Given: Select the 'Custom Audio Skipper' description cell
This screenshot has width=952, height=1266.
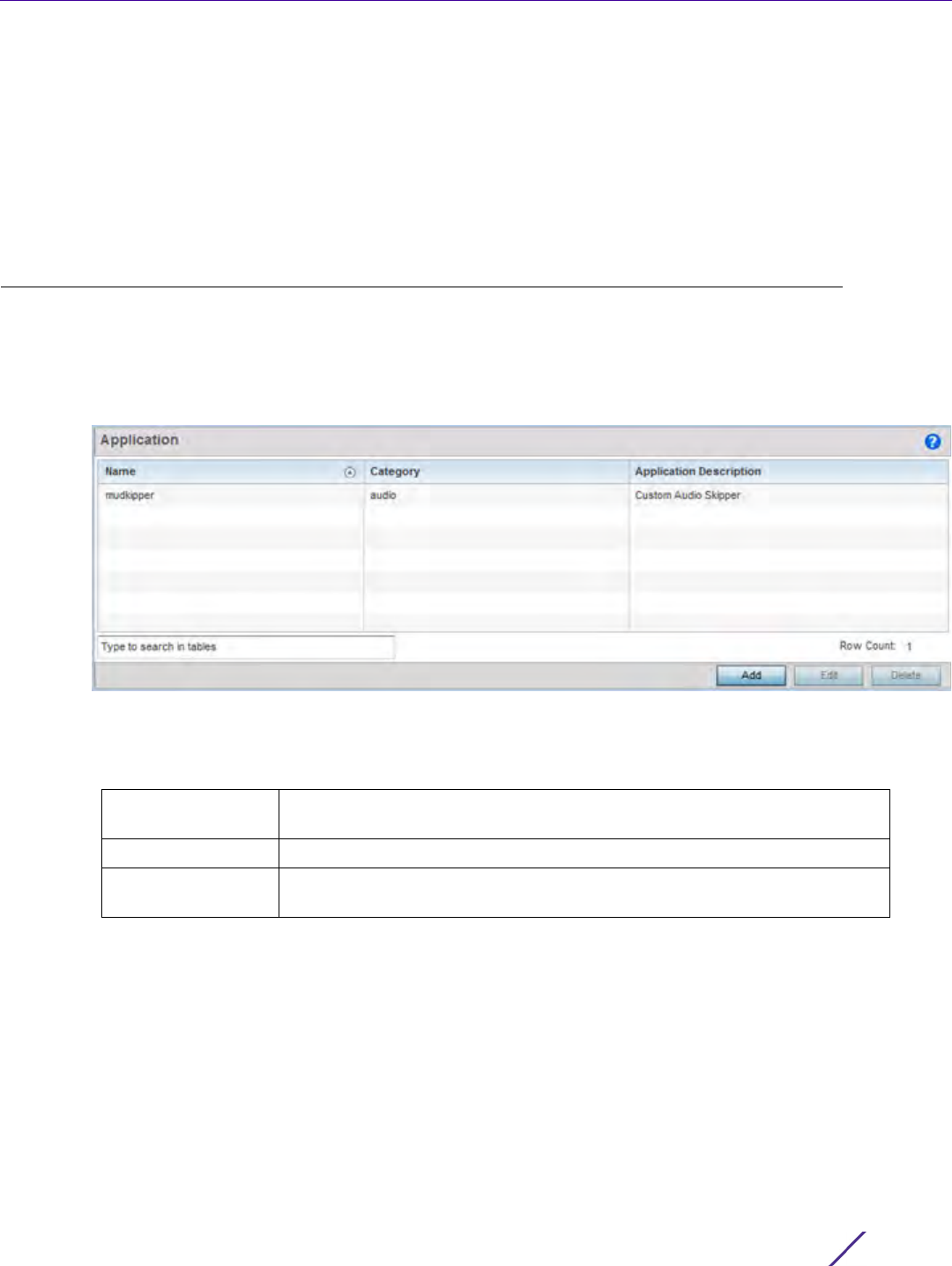Looking at the screenshot, I should tap(789, 495).
